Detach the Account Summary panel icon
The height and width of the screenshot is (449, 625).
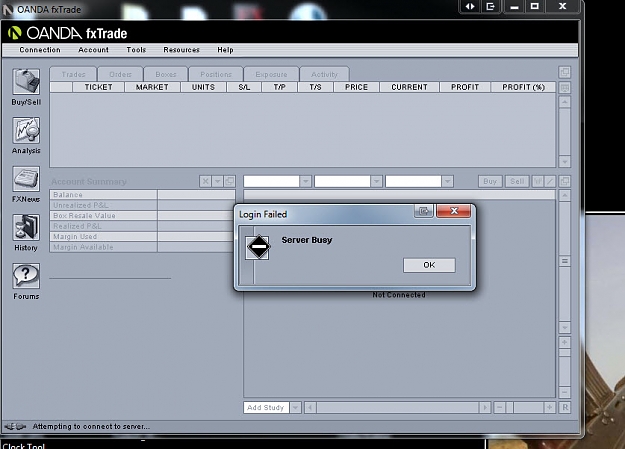point(230,181)
